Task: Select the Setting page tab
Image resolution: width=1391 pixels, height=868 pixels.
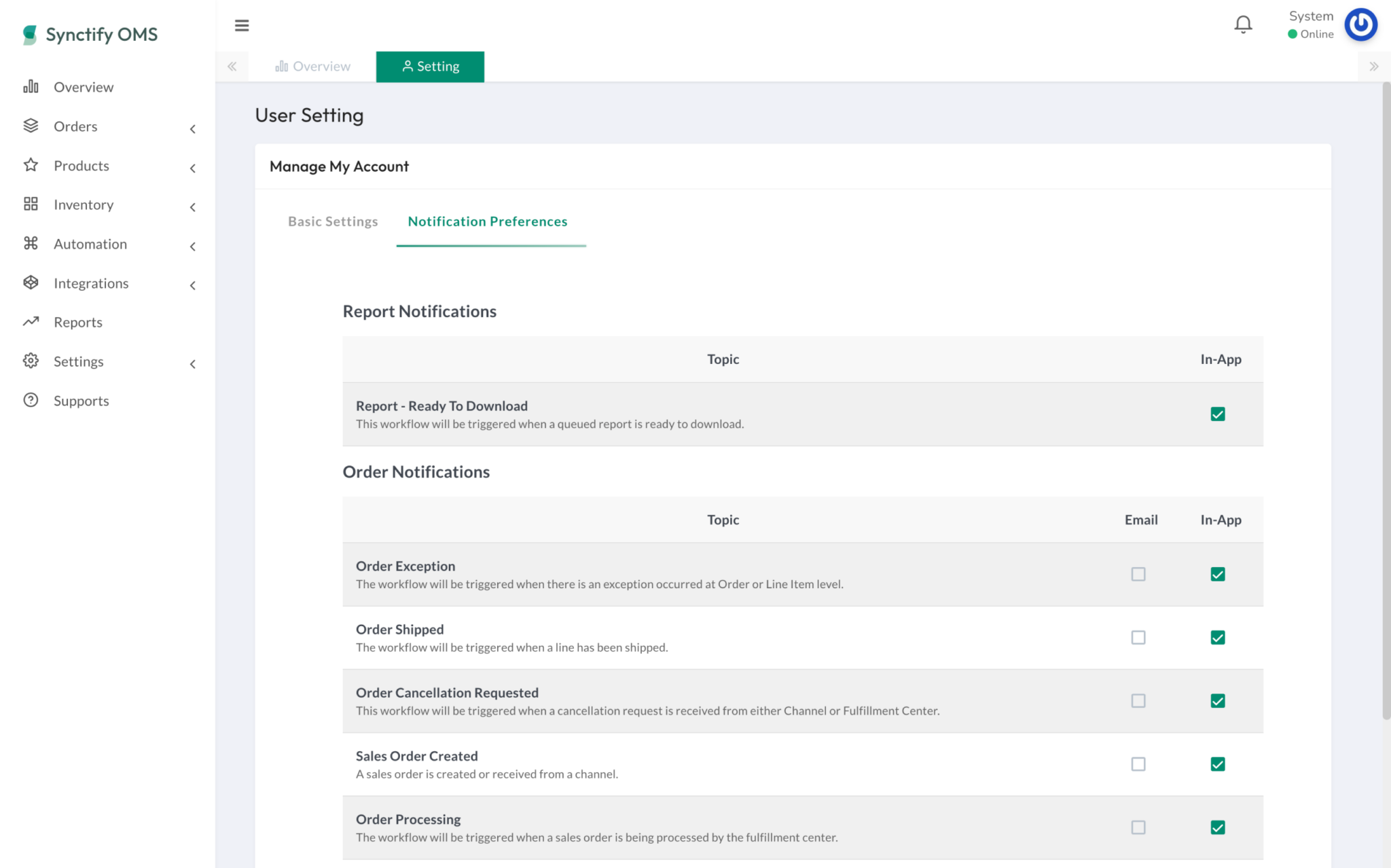Action: pos(430,67)
